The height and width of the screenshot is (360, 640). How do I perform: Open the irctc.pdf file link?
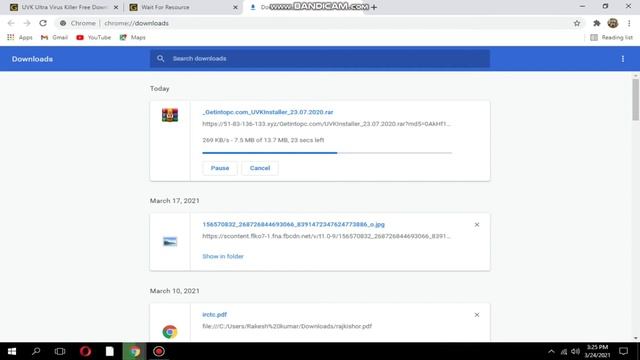click(214, 315)
